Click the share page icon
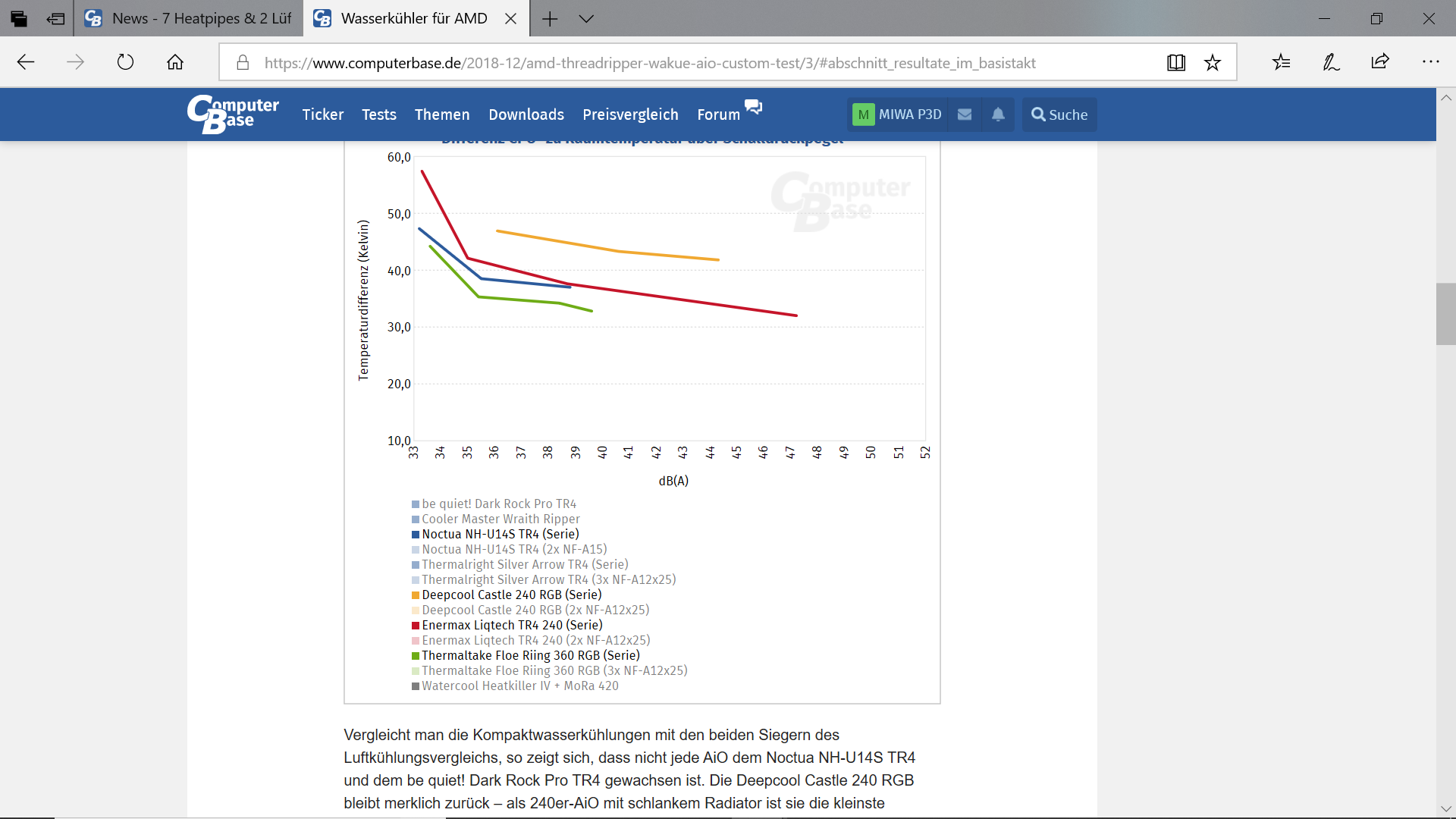Image resolution: width=1456 pixels, height=819 pixels. pyautogui.click(x=1380, y=62)
